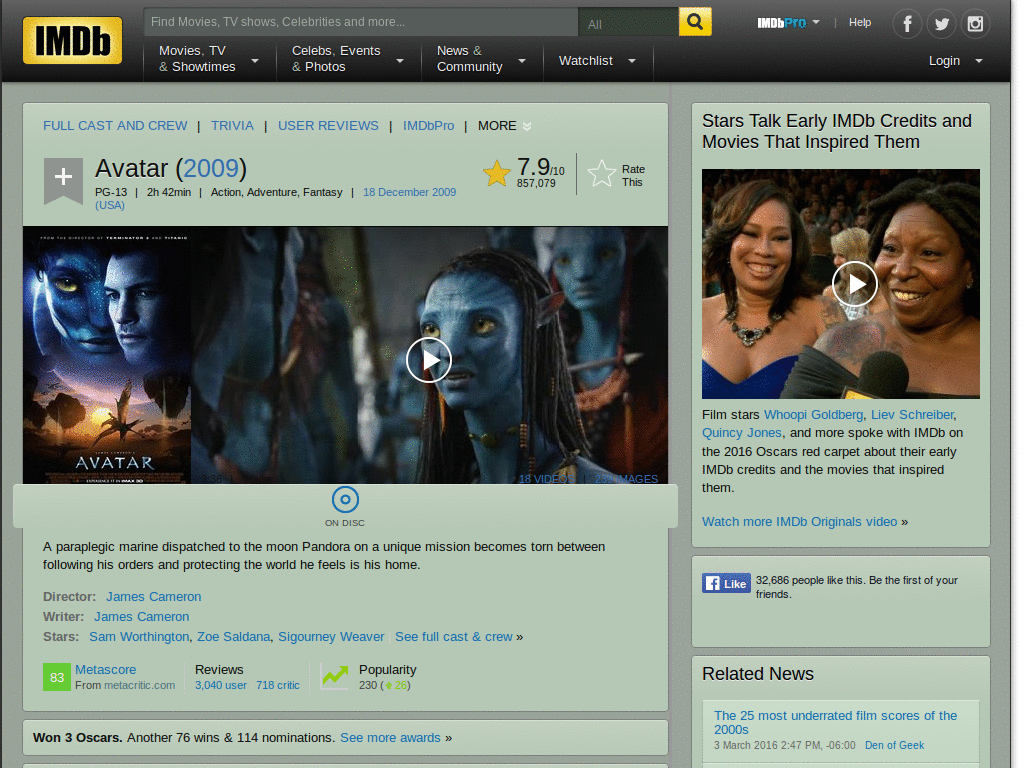Screen dimensions: 1024x768
Task: Click See full cast & crew
Action: tap(454, 637)
